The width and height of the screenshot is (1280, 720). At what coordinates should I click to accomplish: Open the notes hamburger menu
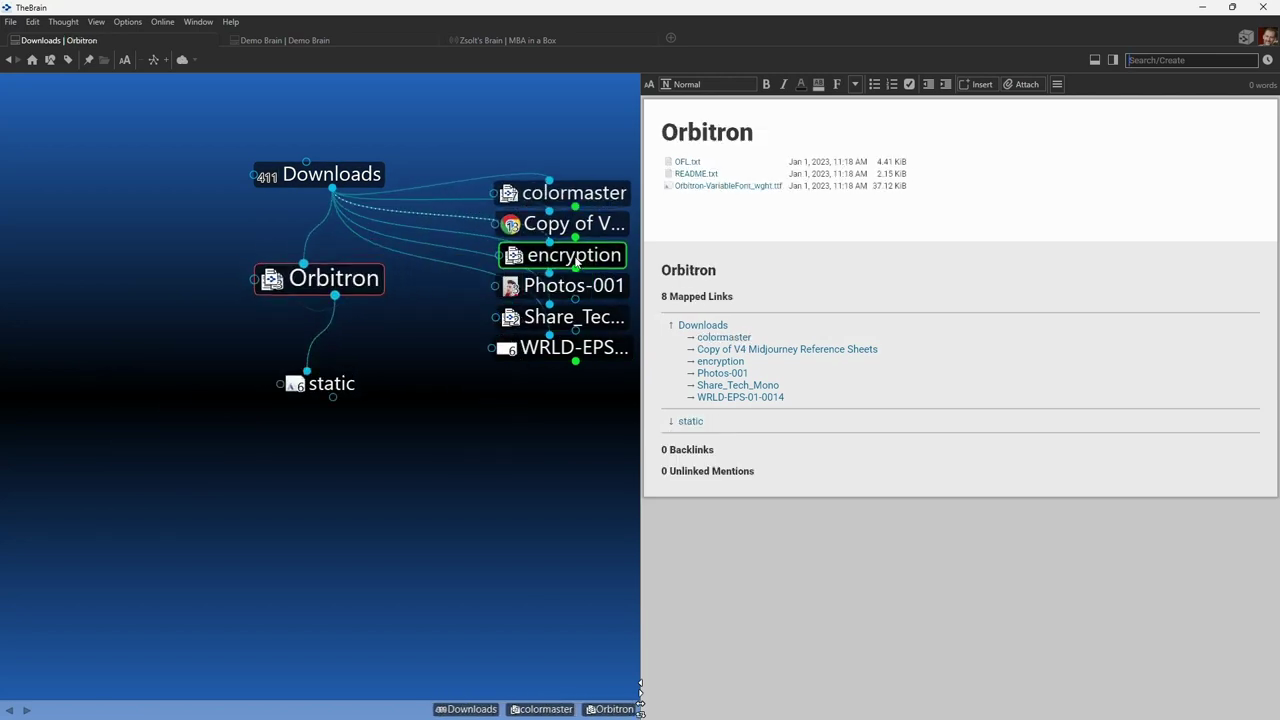pos(1057,85)
